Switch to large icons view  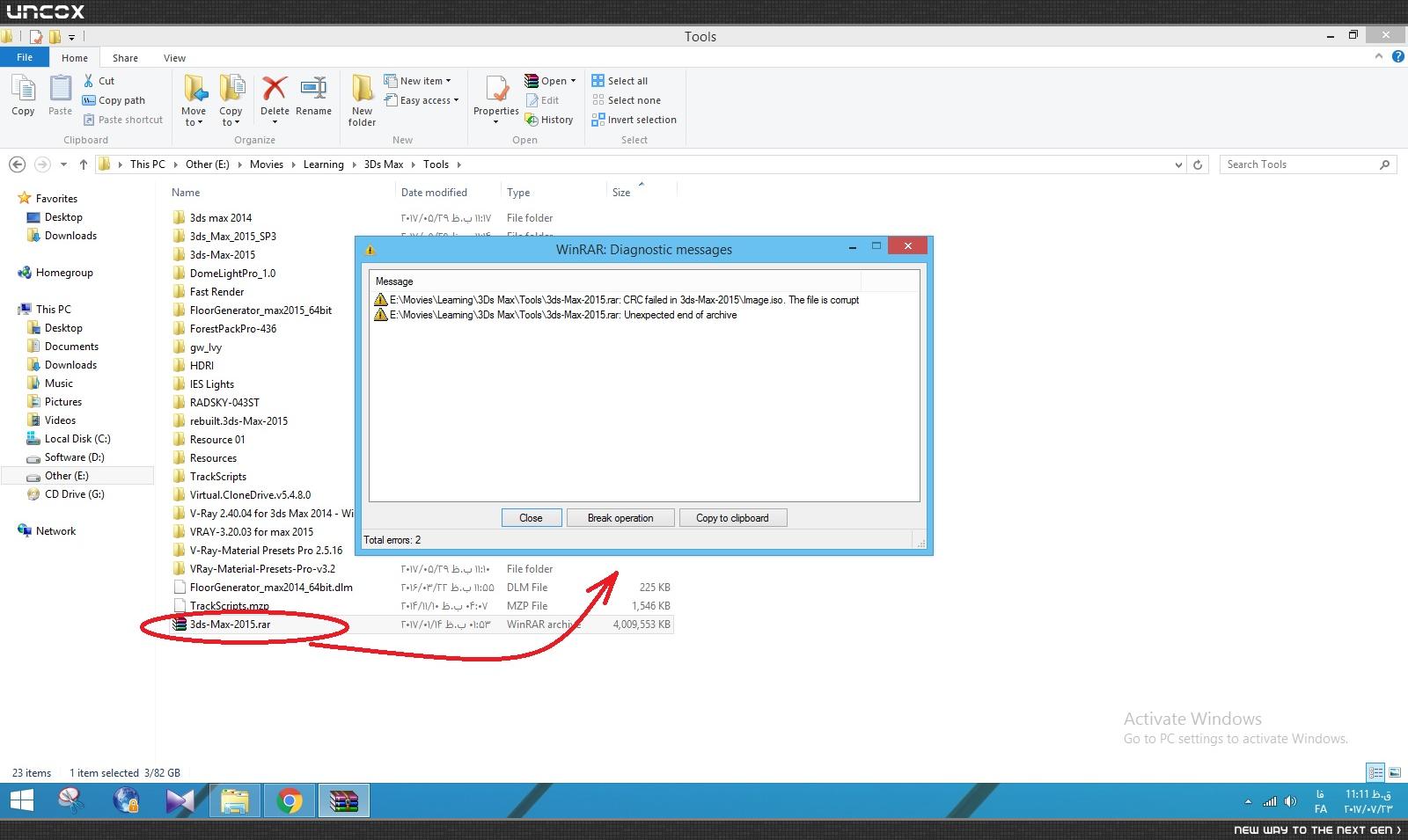(1394, 773)
